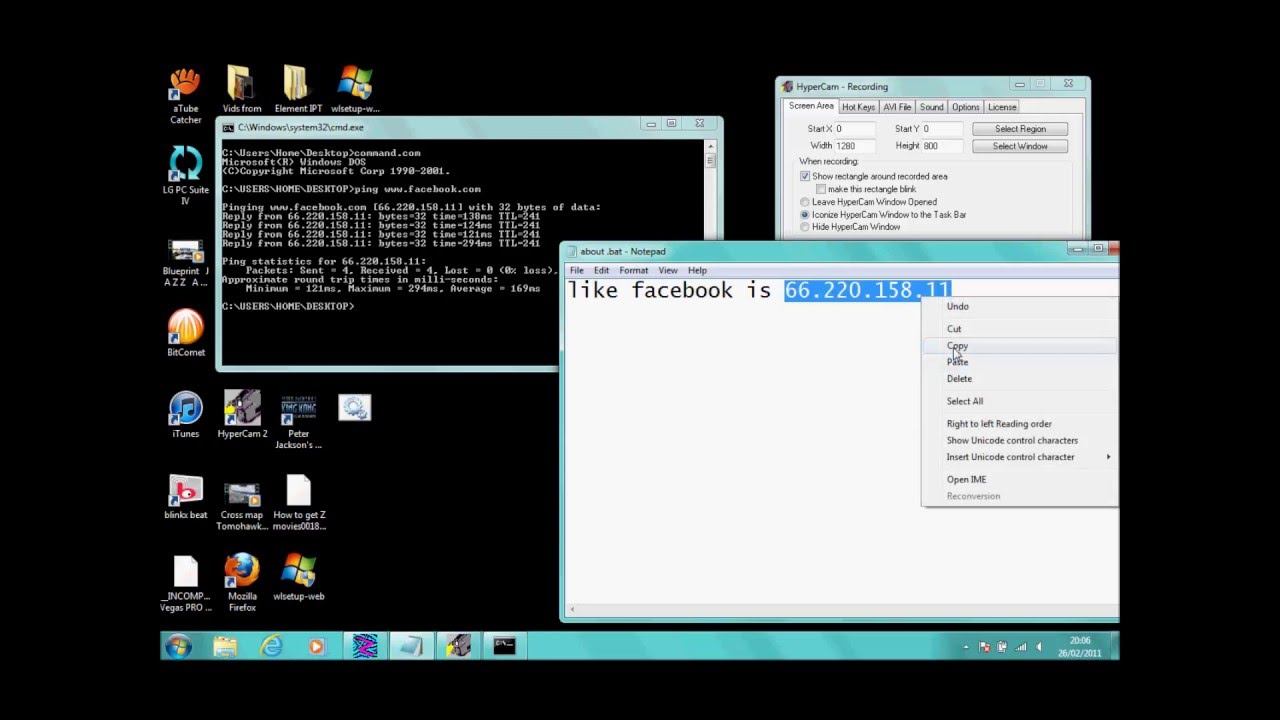
Task: Switch to HyperCam Hot Keys tab
Action: coord(858,107)
